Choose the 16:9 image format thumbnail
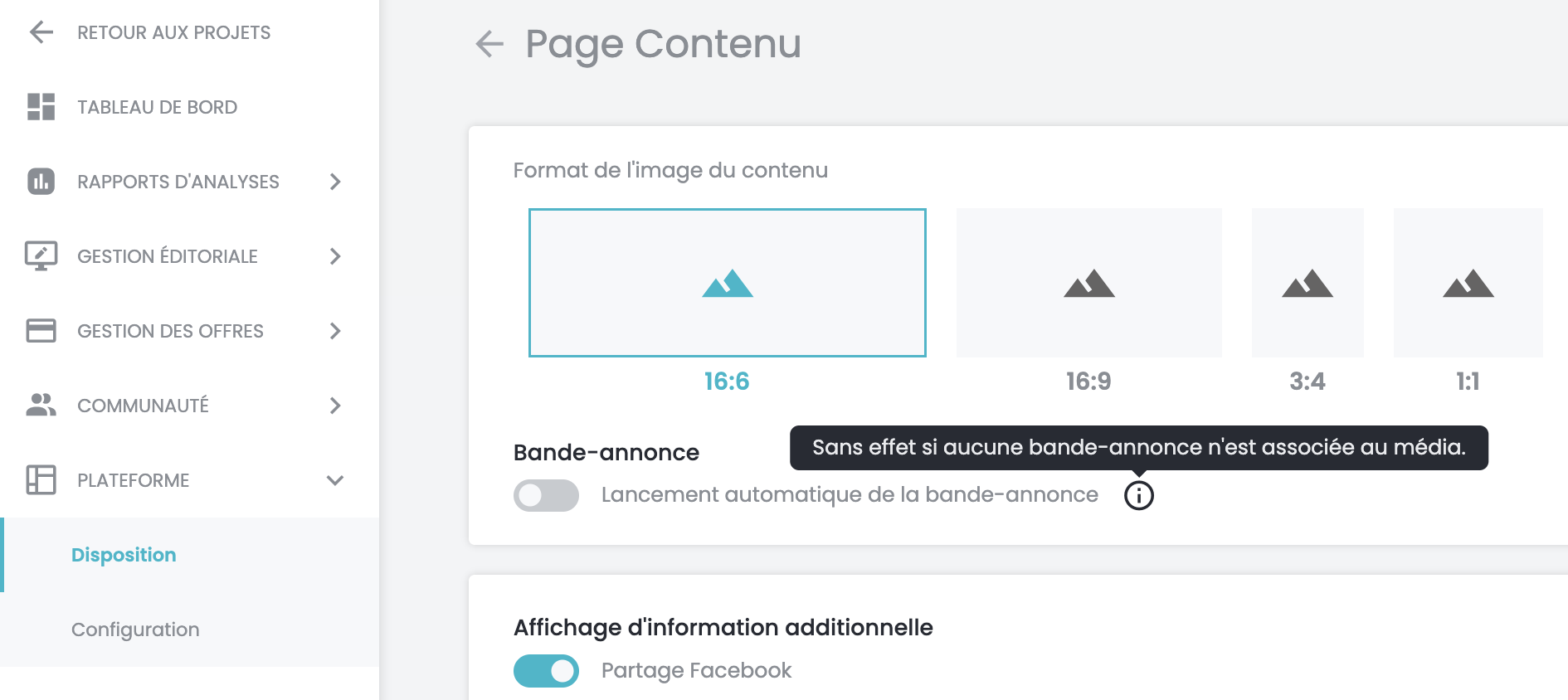This screenshot has width=1568, height=700. tap(1089, 283)
